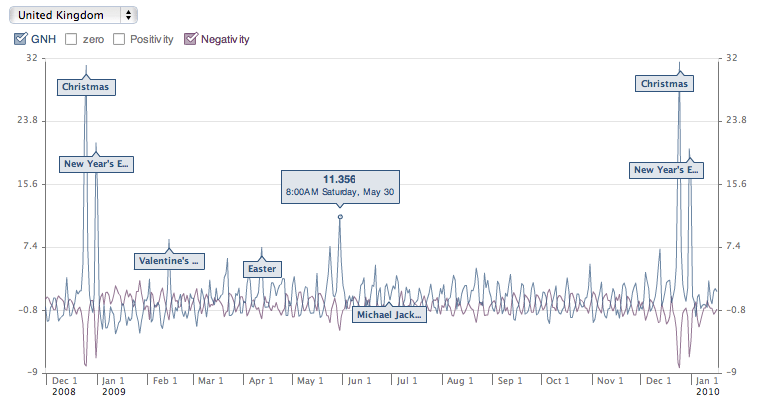This screenshot has width=761, height=400.
Task: Select the first New Year's Eve annotation
Action: (96, 164)
